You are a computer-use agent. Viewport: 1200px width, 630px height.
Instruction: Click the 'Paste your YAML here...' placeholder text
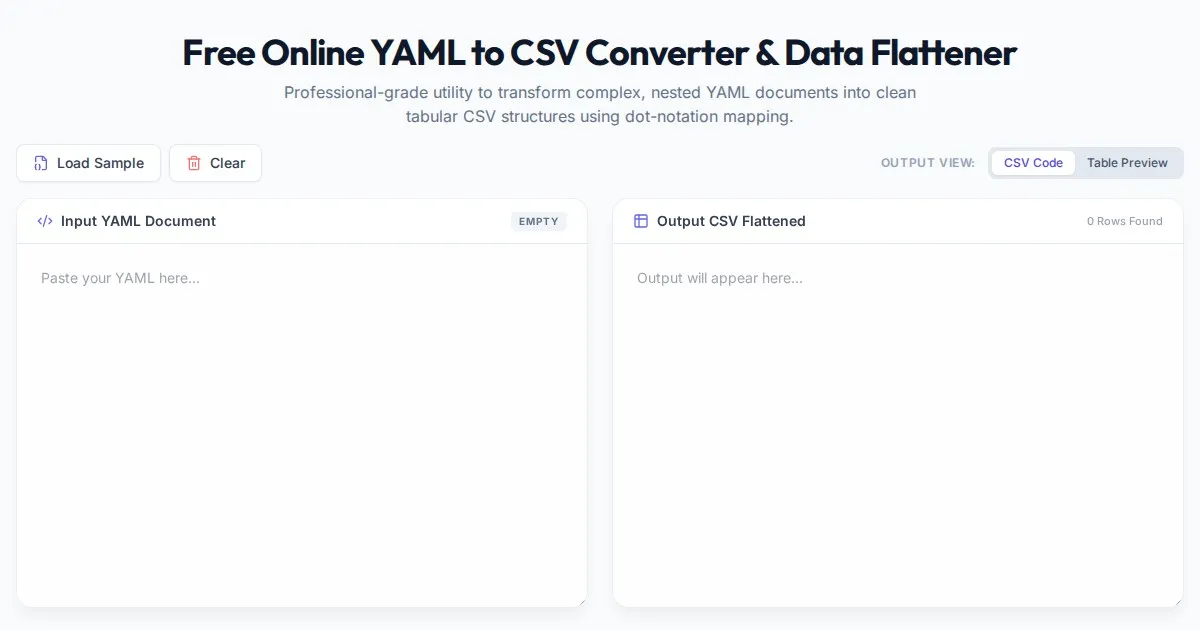(120, 278)
